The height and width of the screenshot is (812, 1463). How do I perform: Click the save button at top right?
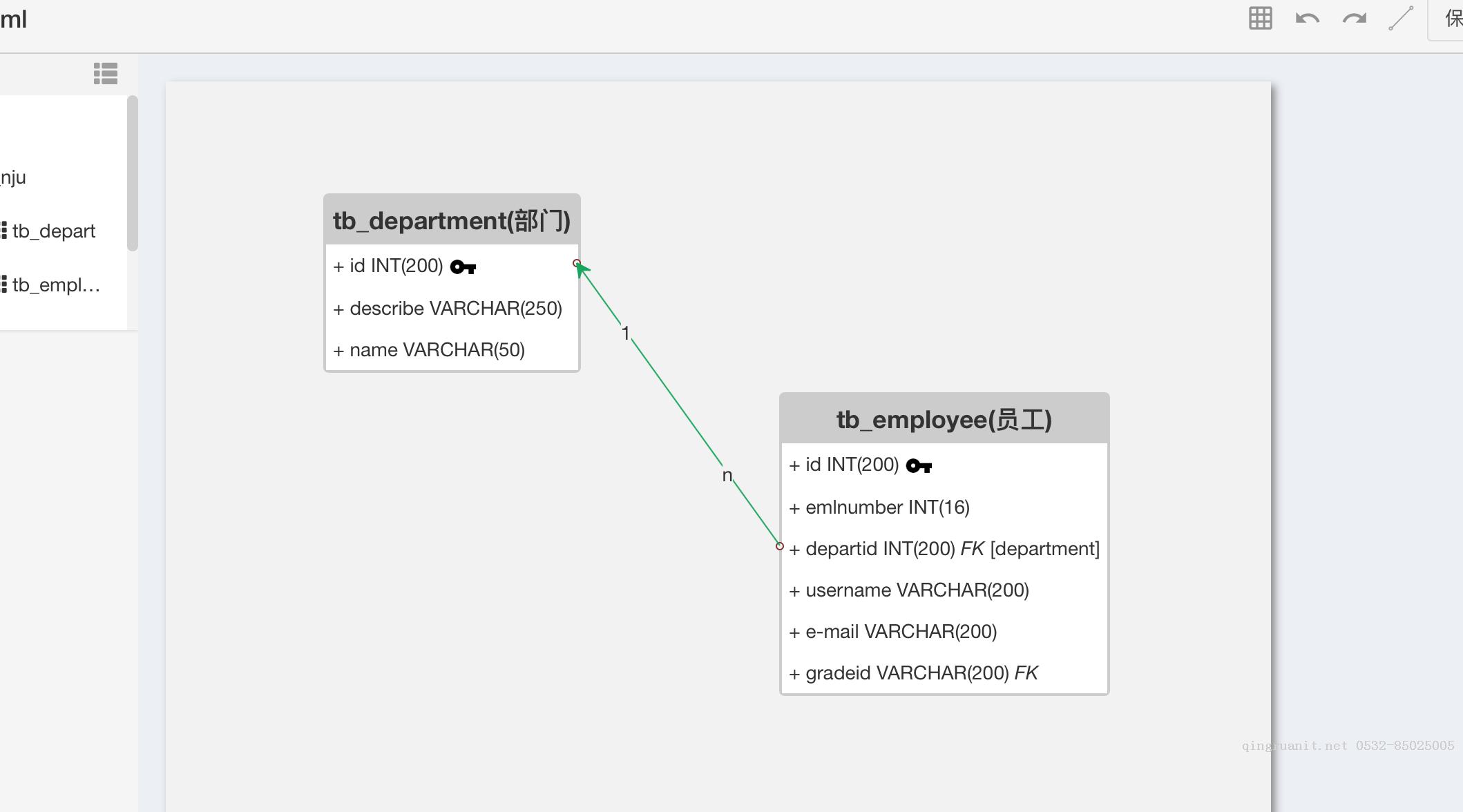1451,19
